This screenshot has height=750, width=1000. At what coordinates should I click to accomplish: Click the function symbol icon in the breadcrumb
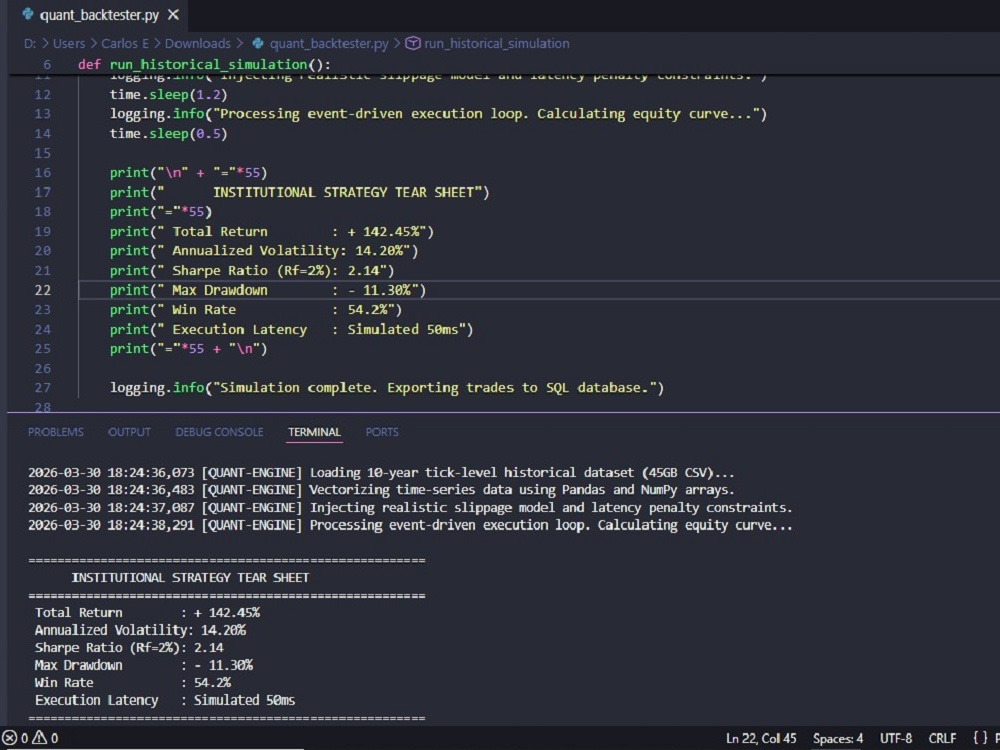(413, 43)
